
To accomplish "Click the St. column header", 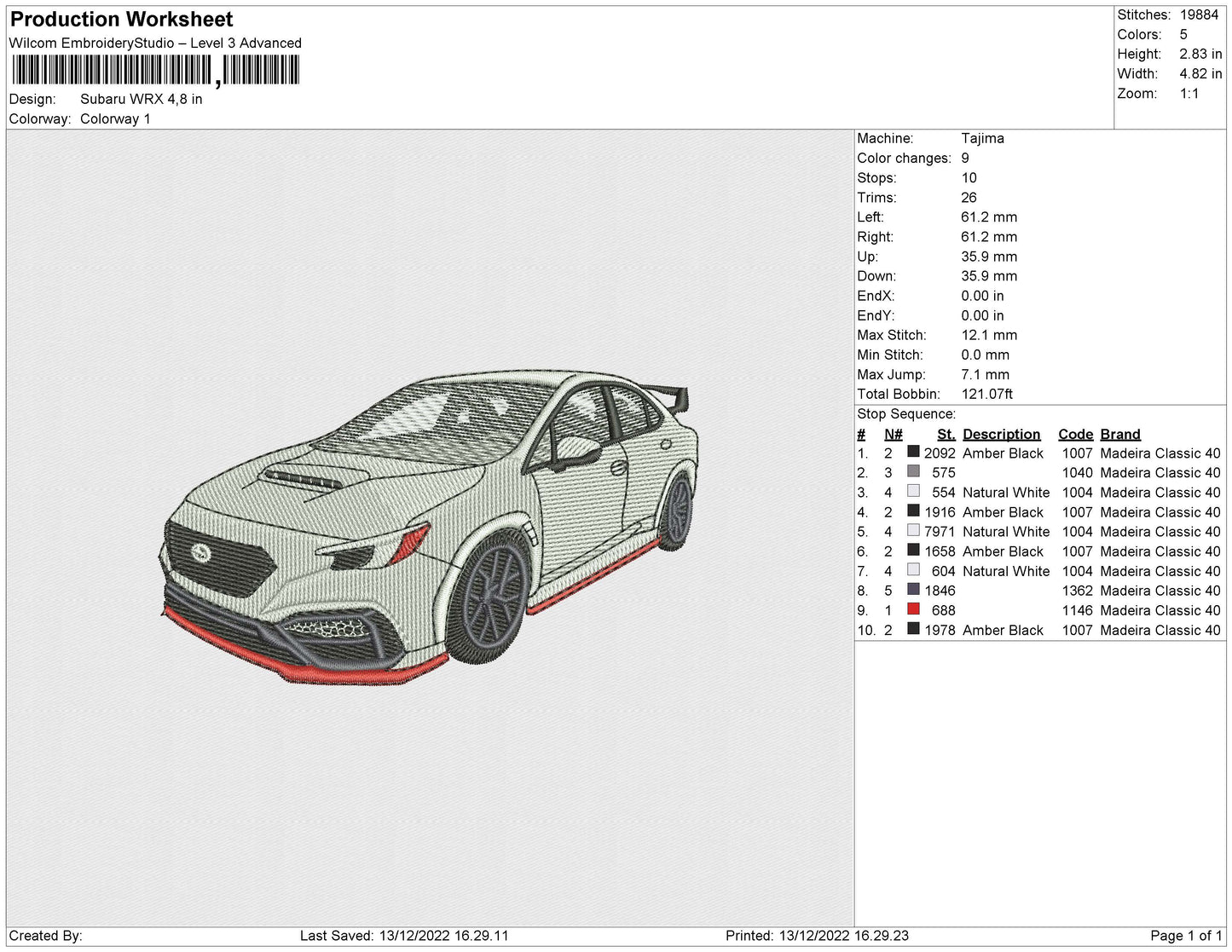I will tap(946, 434).
